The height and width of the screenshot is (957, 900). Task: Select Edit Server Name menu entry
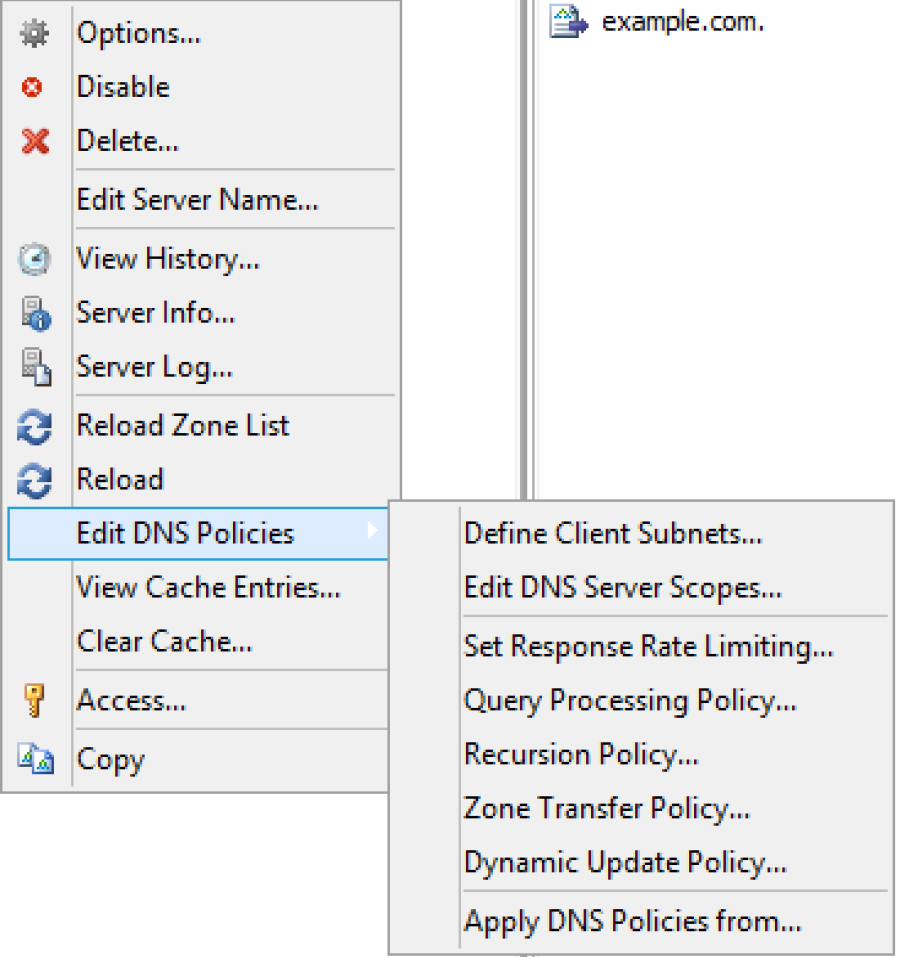[x=197, y=200]
